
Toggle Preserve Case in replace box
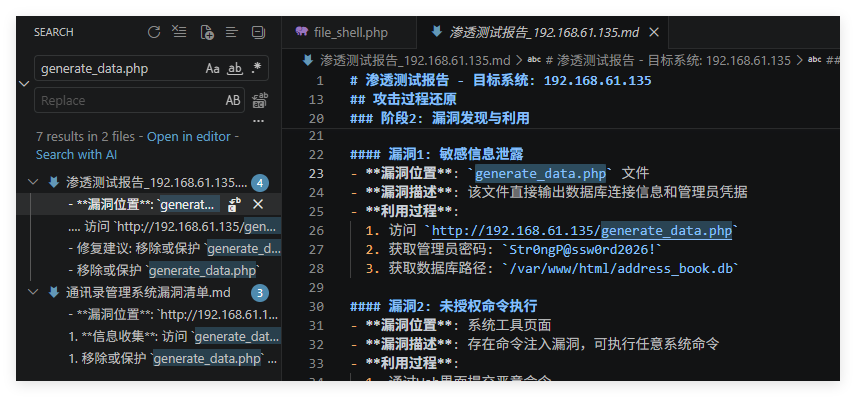pos(233,100)
